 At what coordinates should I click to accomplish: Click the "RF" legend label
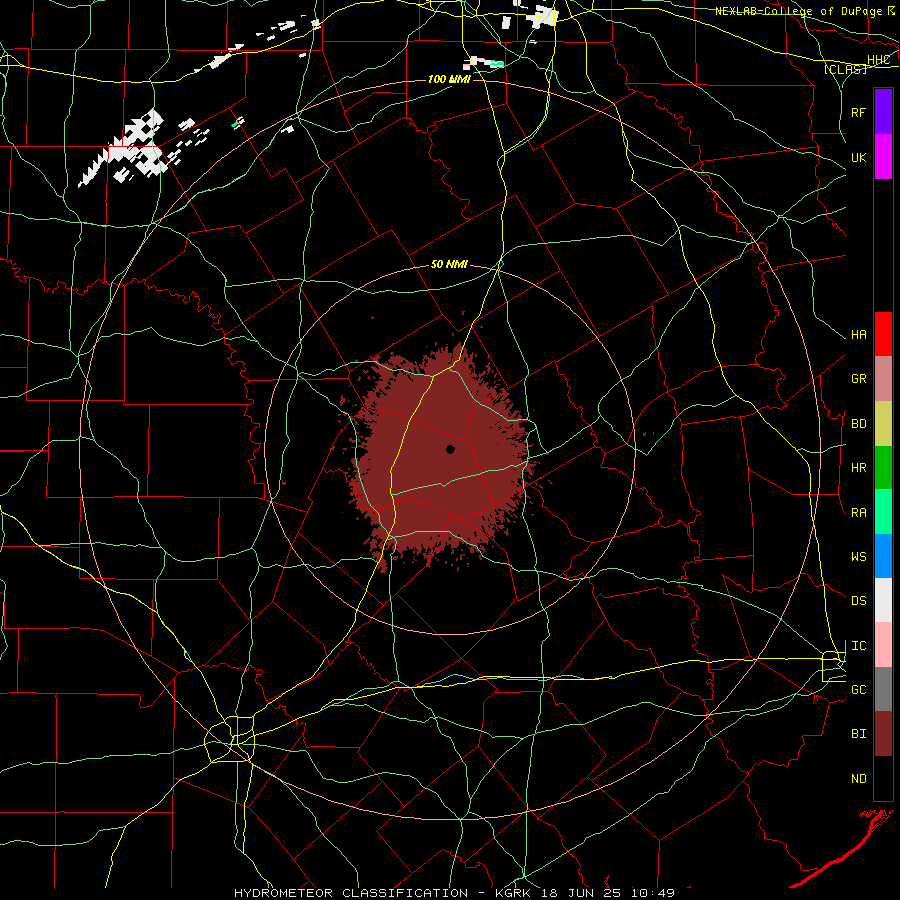pos(859,112)
